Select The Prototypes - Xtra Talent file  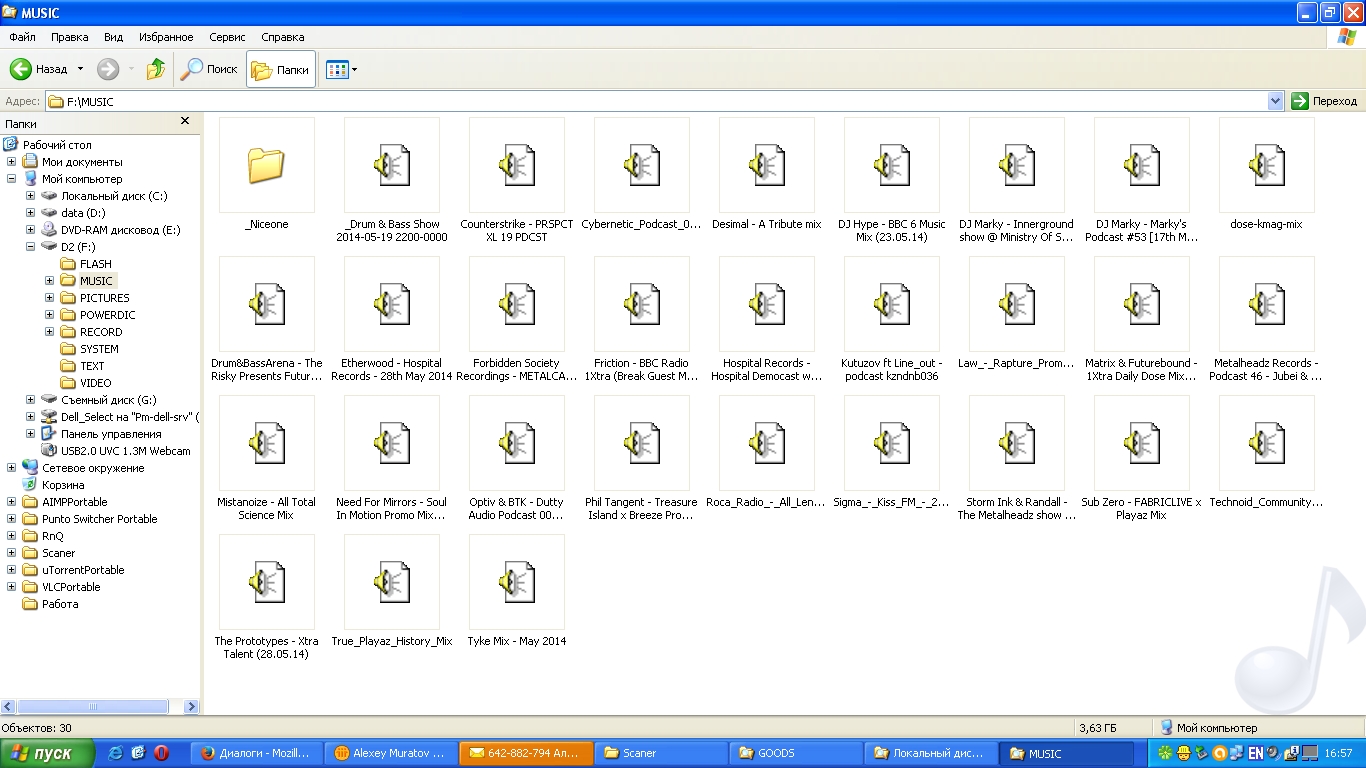(266, 582)
